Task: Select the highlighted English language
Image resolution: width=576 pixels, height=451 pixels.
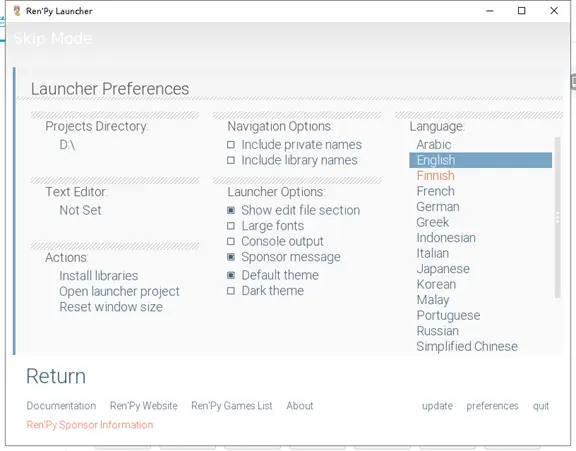Action: pos(480,160)
